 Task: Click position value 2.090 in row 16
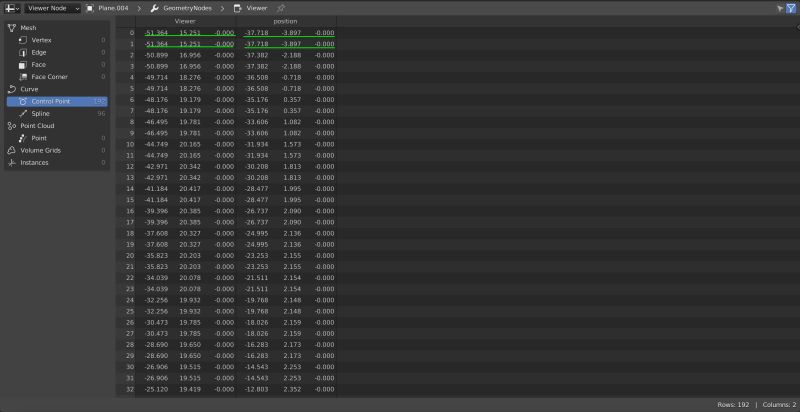coord(293,211)
